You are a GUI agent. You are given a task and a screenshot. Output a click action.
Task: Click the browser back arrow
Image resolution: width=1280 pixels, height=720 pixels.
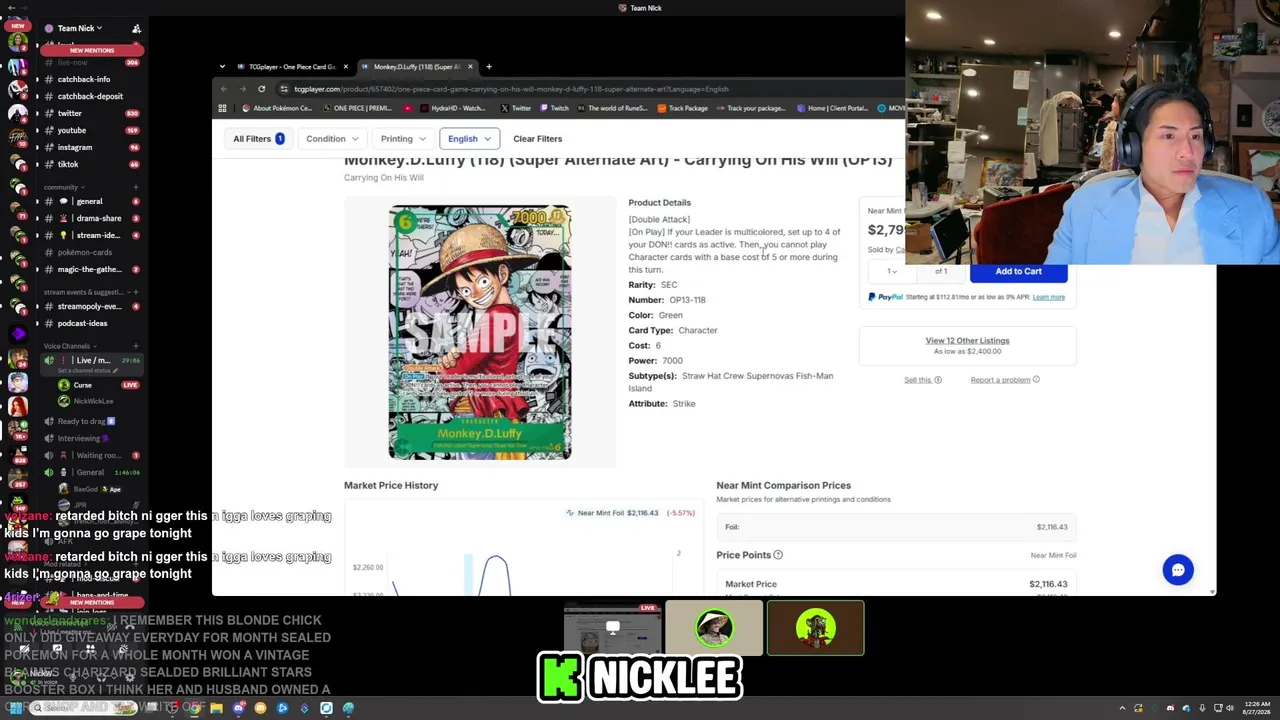click(224, 89)
